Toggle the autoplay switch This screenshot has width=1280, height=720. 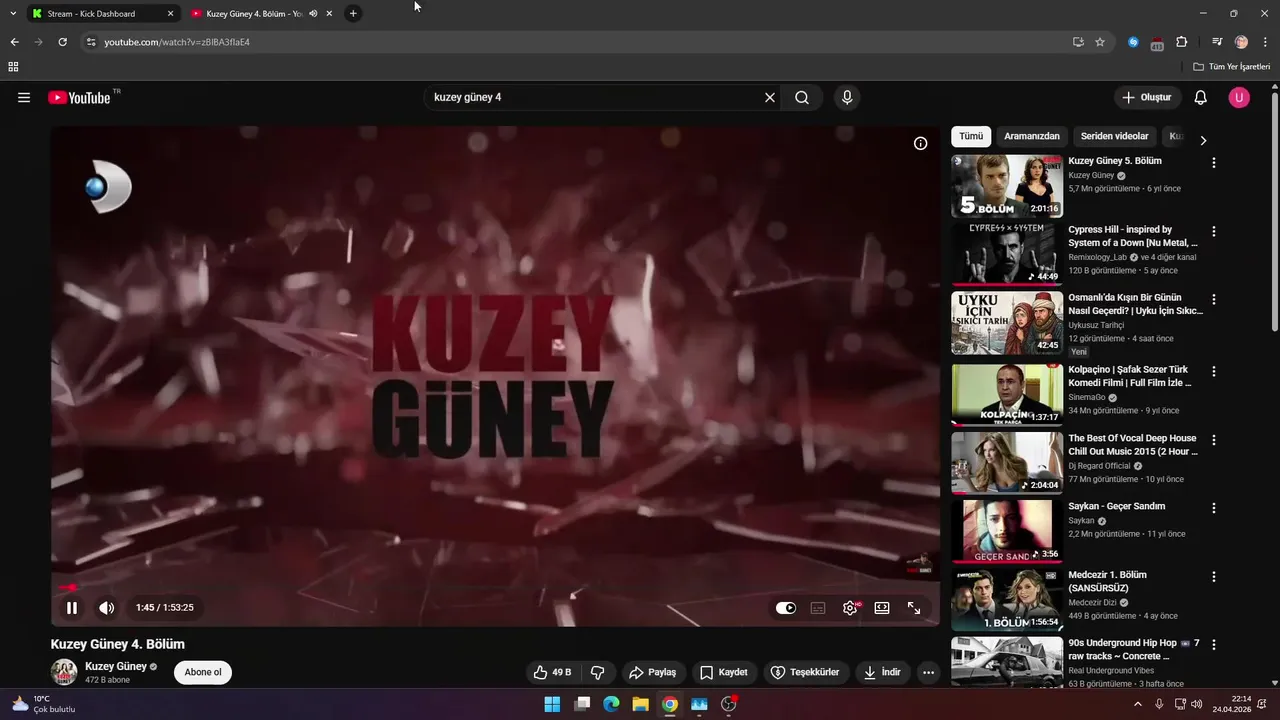(x=786, y=608)
